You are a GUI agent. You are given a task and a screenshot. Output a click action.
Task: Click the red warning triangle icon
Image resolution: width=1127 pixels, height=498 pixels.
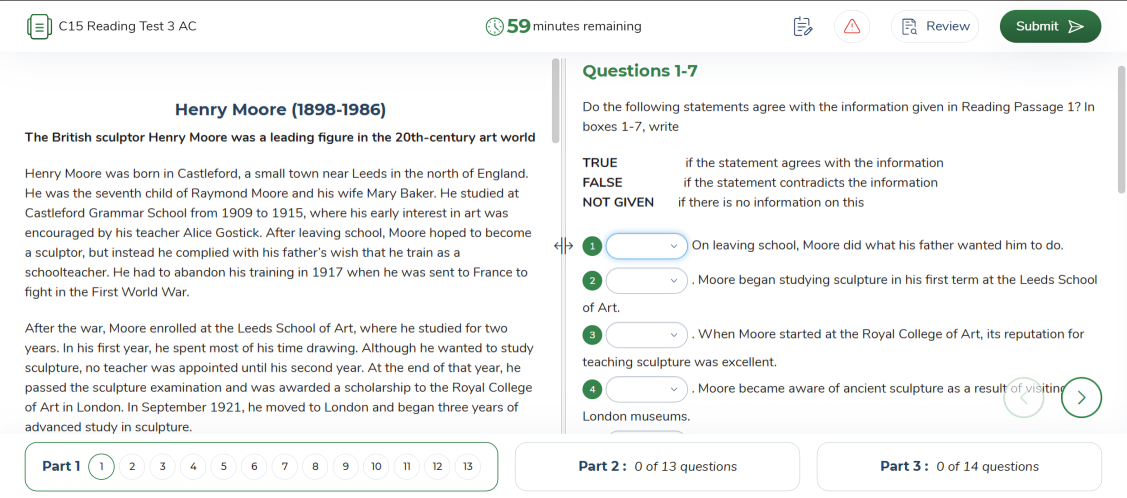point(852,27)
